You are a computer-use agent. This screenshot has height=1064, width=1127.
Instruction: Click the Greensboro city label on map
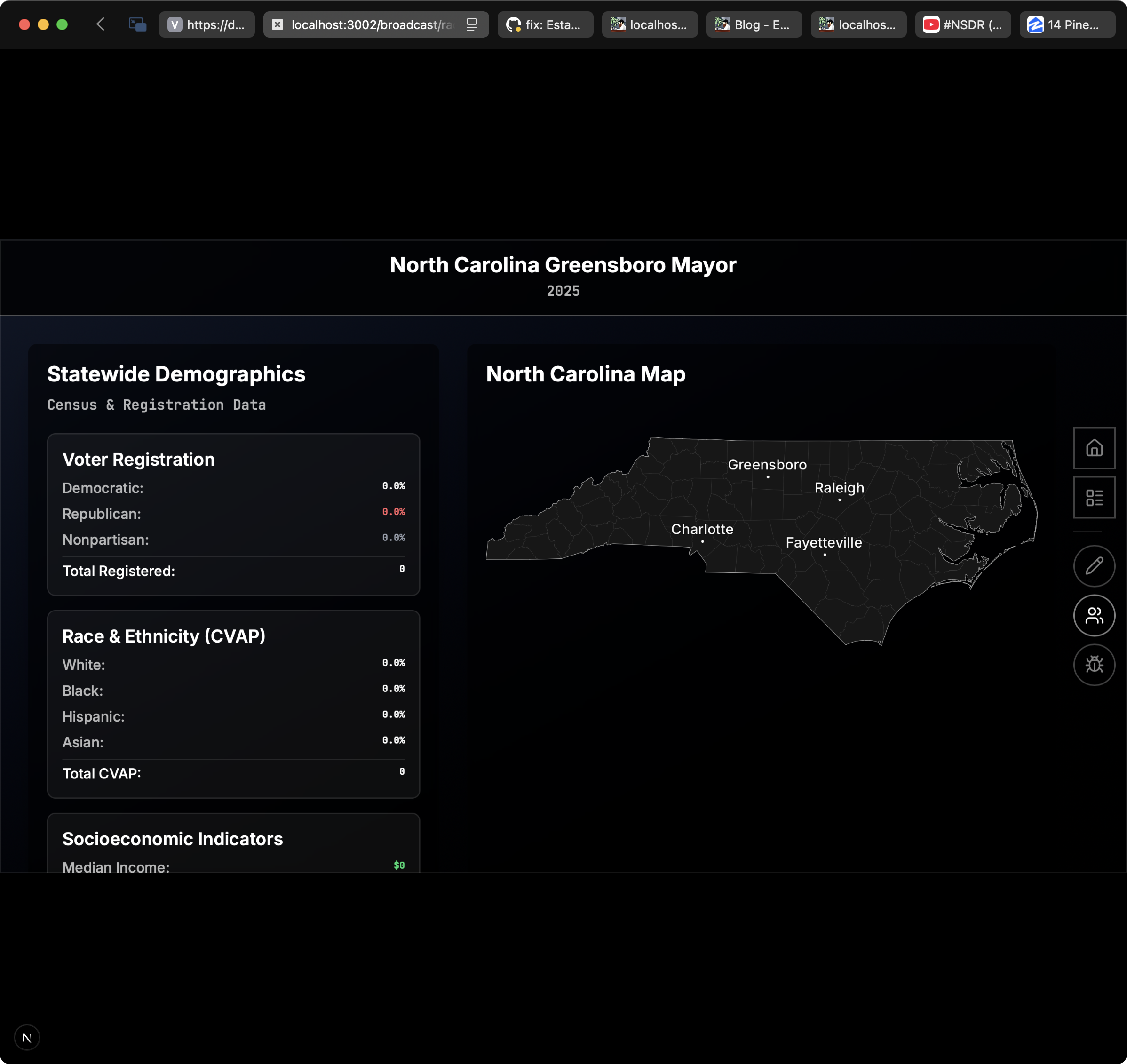(767, 465)
